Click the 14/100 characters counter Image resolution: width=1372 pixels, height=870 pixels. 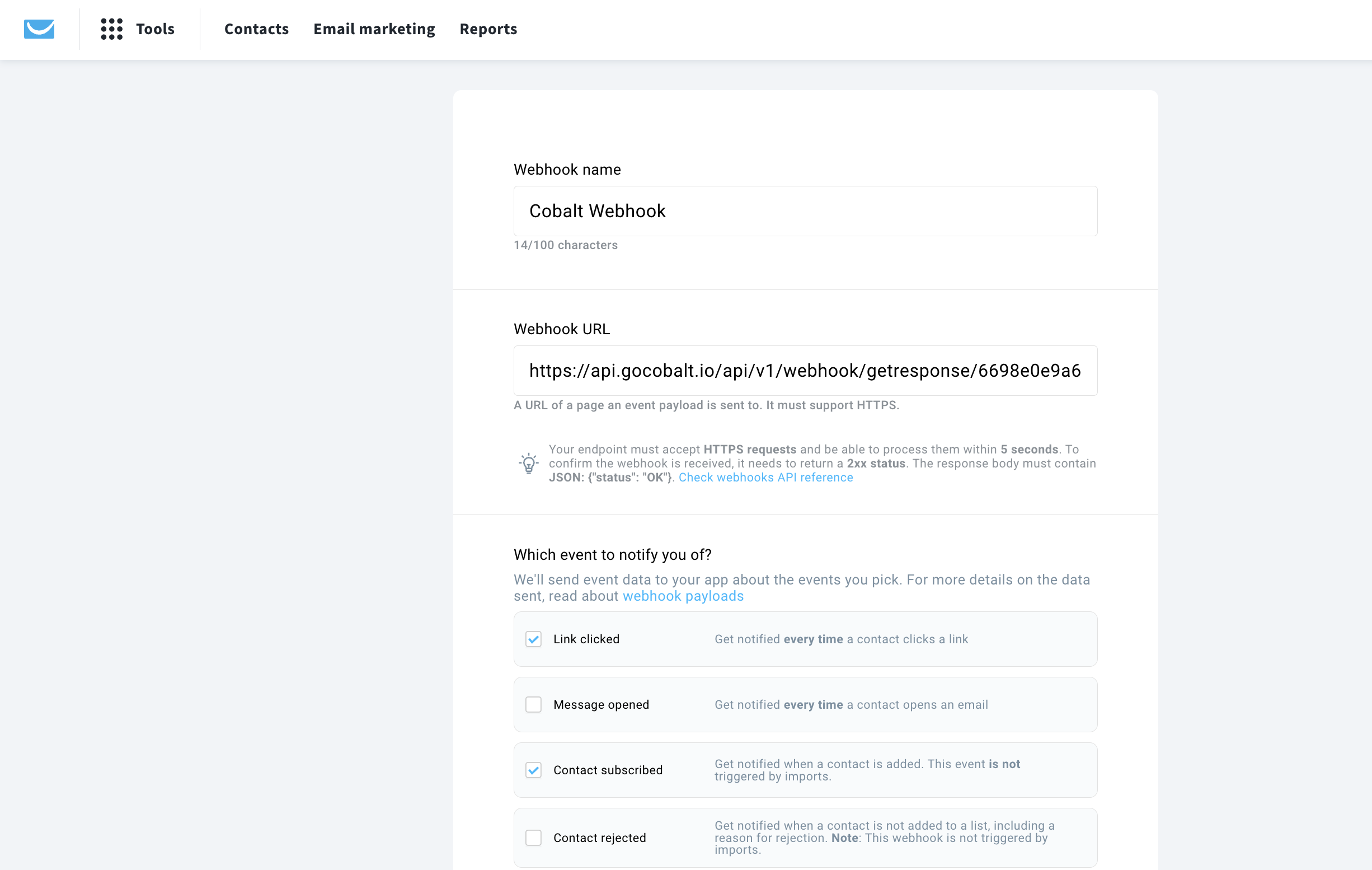click(566, 245)
